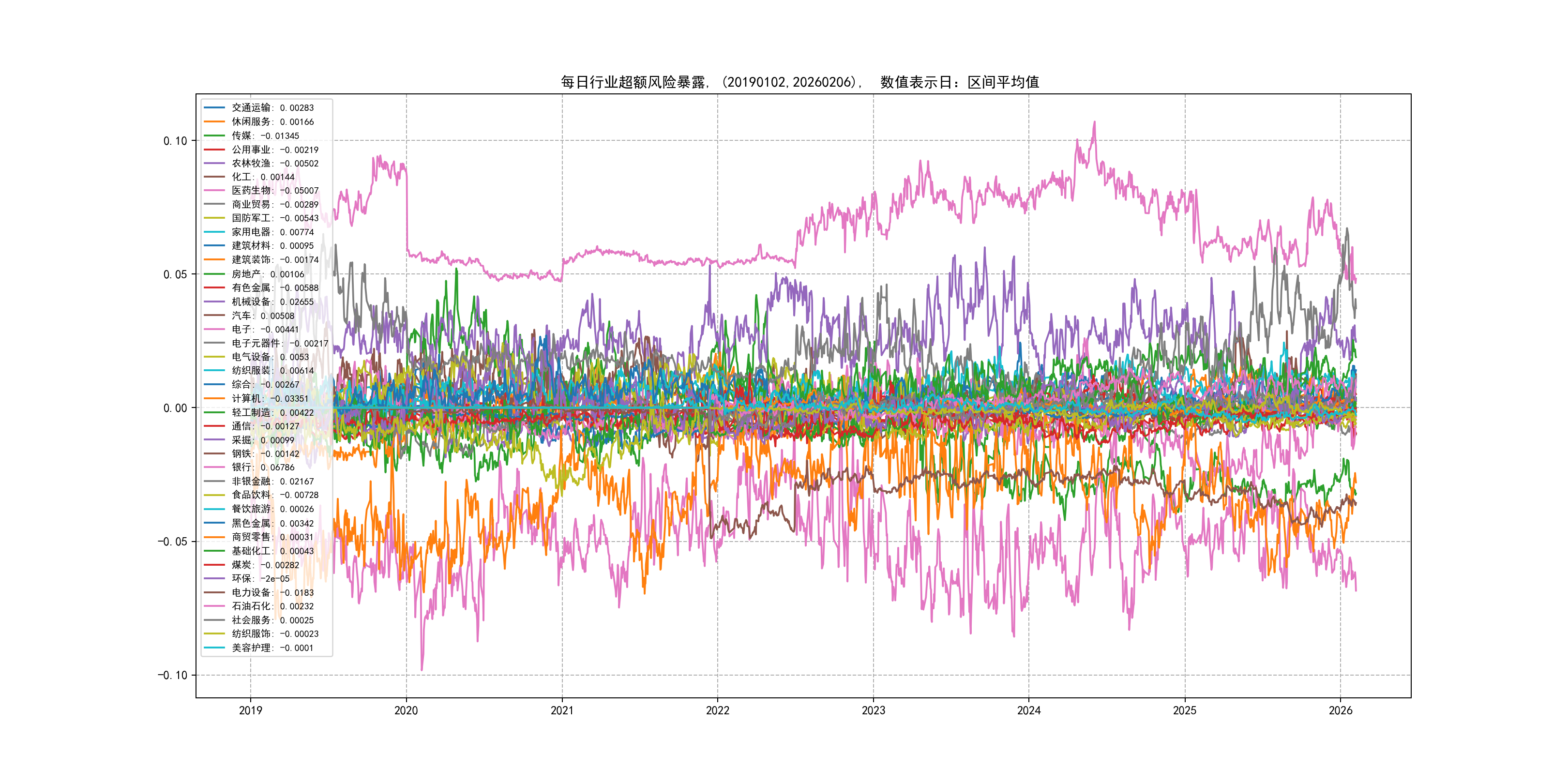Viewport: 1568px width, 784px height.
Task: Click the 2022 x-axis tick label
Action: 717,710
